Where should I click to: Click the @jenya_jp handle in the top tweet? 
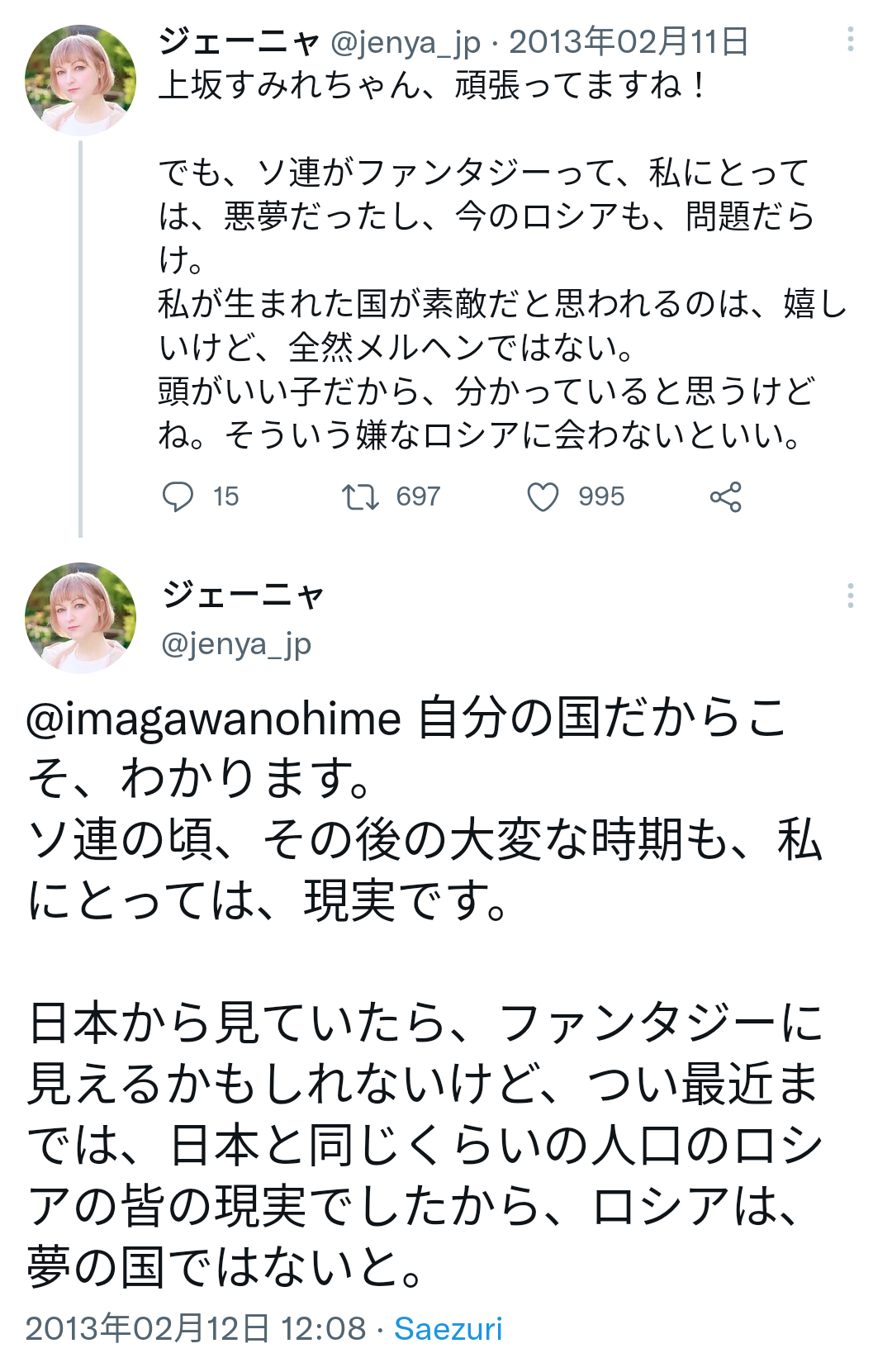click(x=405, y=42)
